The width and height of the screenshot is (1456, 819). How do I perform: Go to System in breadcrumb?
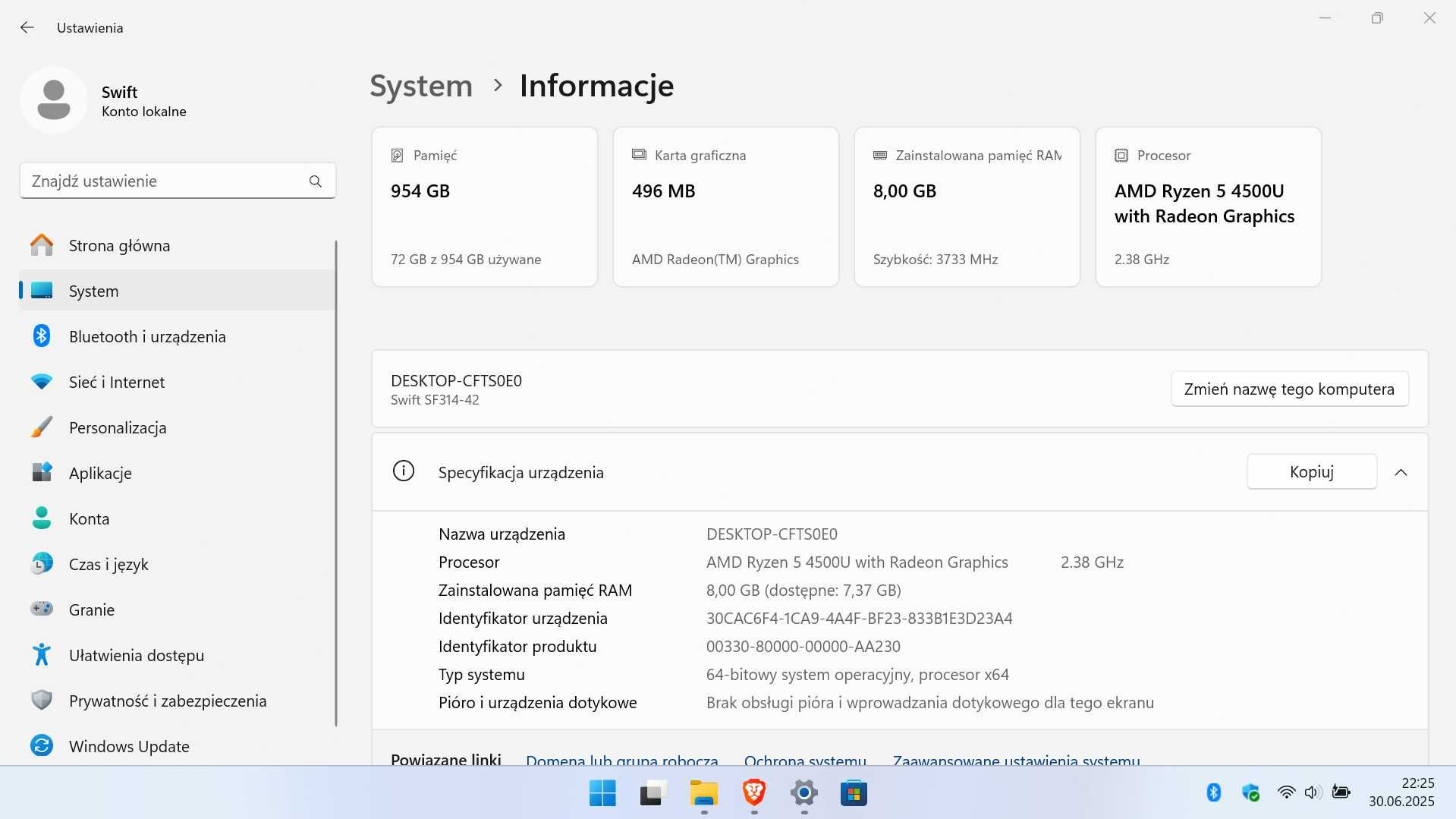coord(421,86)
